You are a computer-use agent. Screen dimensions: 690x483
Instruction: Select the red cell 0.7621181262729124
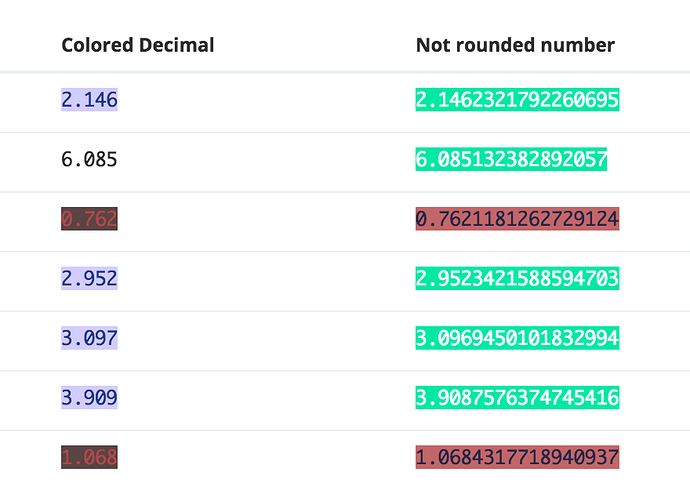(x=517, y=219)
